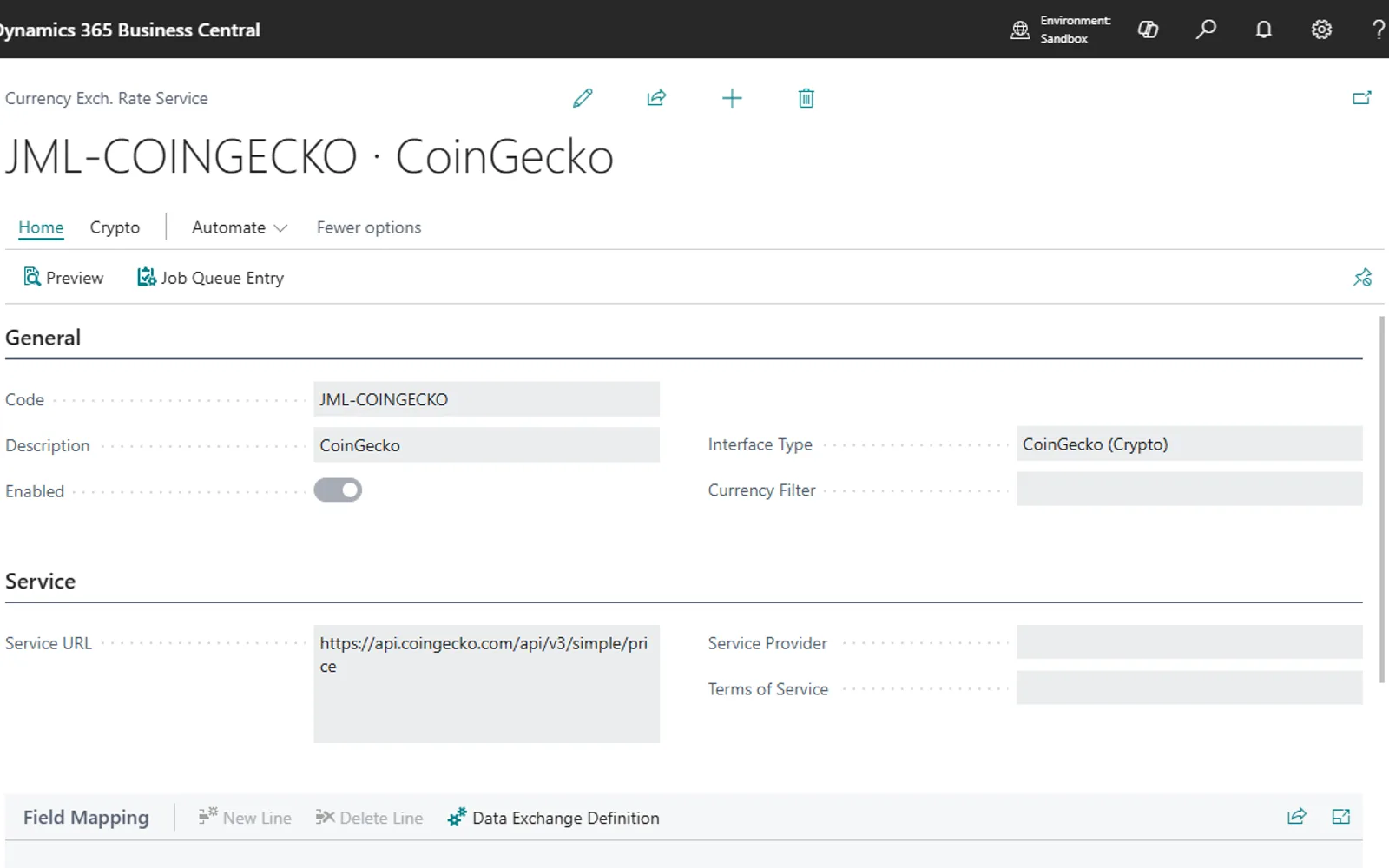Click the Service Provider field
The width and height of the screenshot is (1389, 868).
click(1189, 643)
